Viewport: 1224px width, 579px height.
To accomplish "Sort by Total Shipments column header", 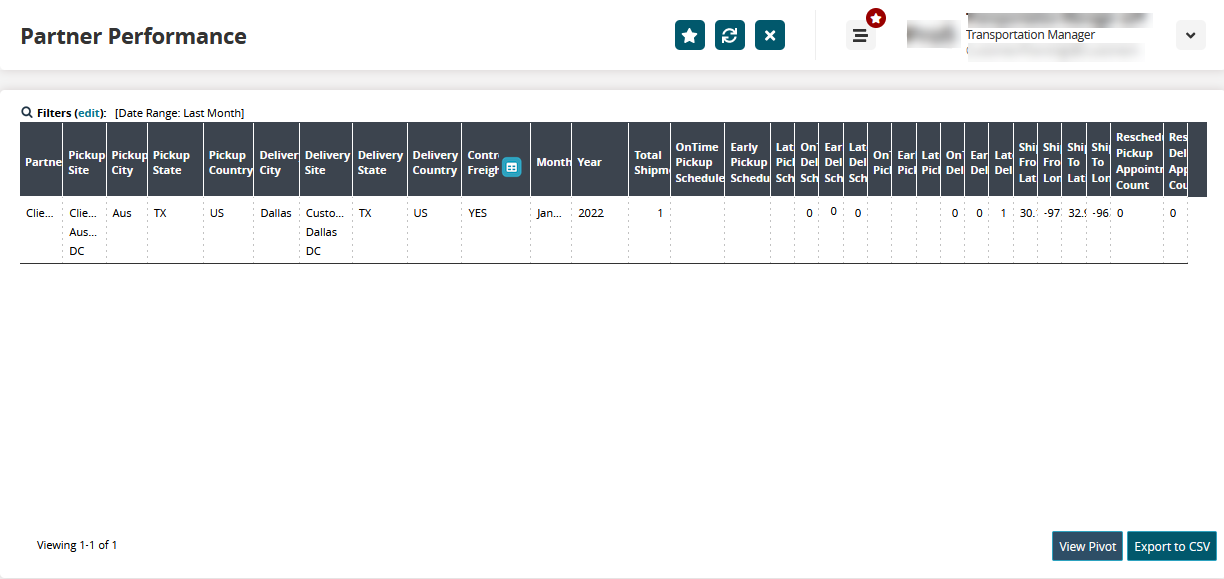I will click(650, 161).
